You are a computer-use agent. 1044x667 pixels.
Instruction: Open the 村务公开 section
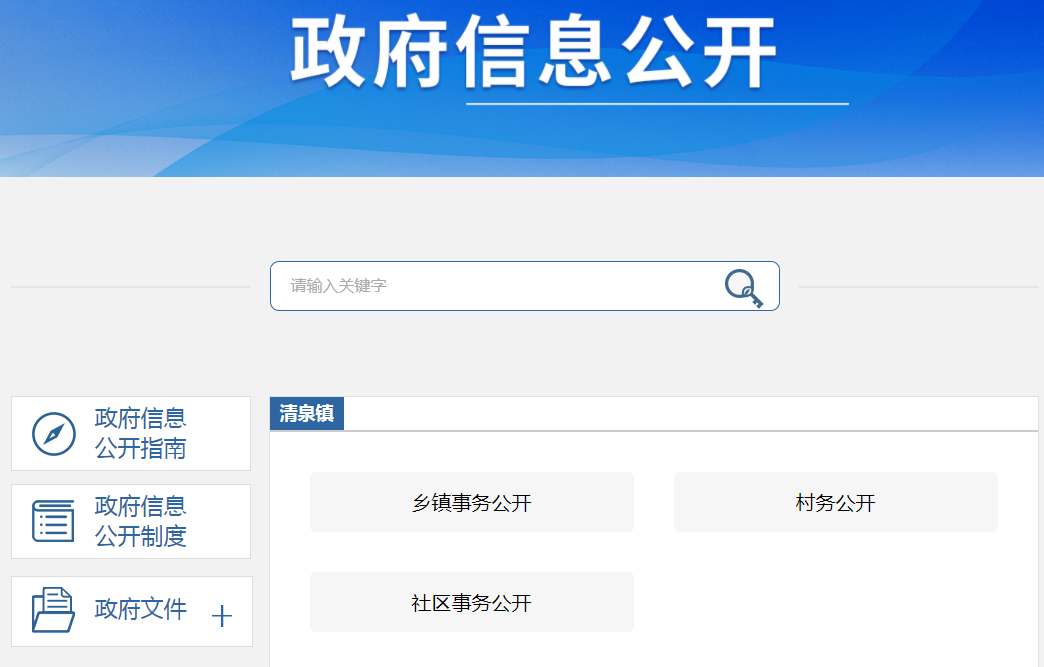[x=836, y=503]
